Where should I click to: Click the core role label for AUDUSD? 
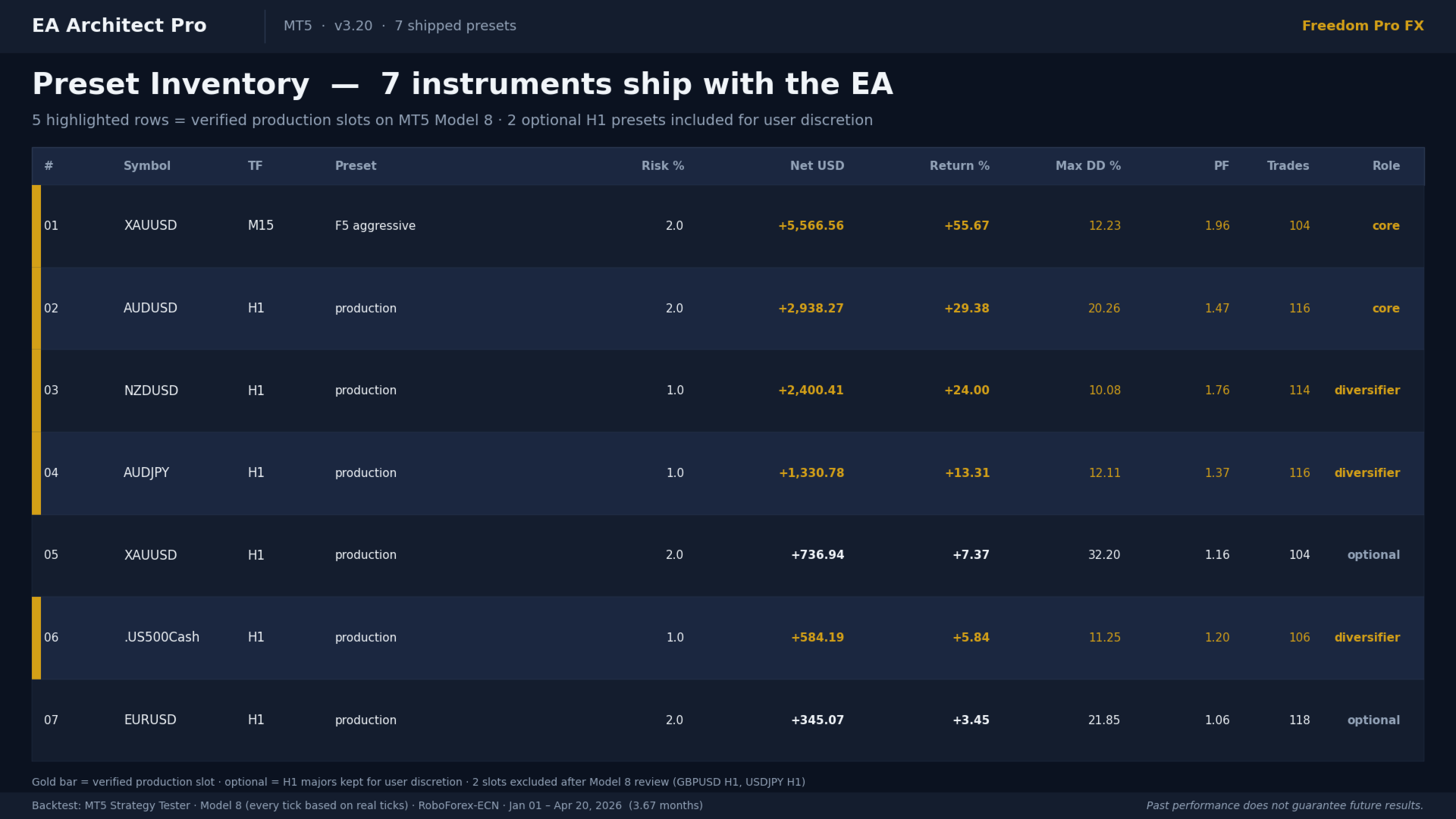coord(1385,309)
